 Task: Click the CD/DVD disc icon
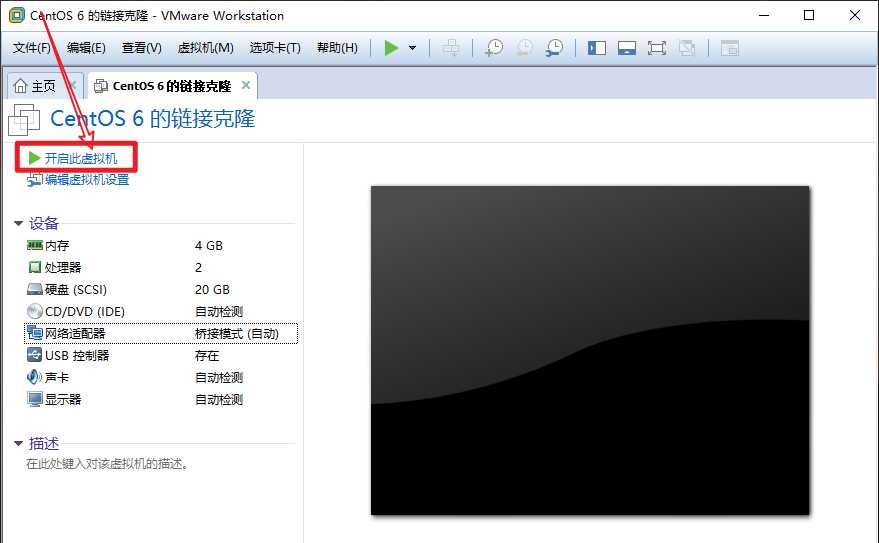tap(35, 311)
